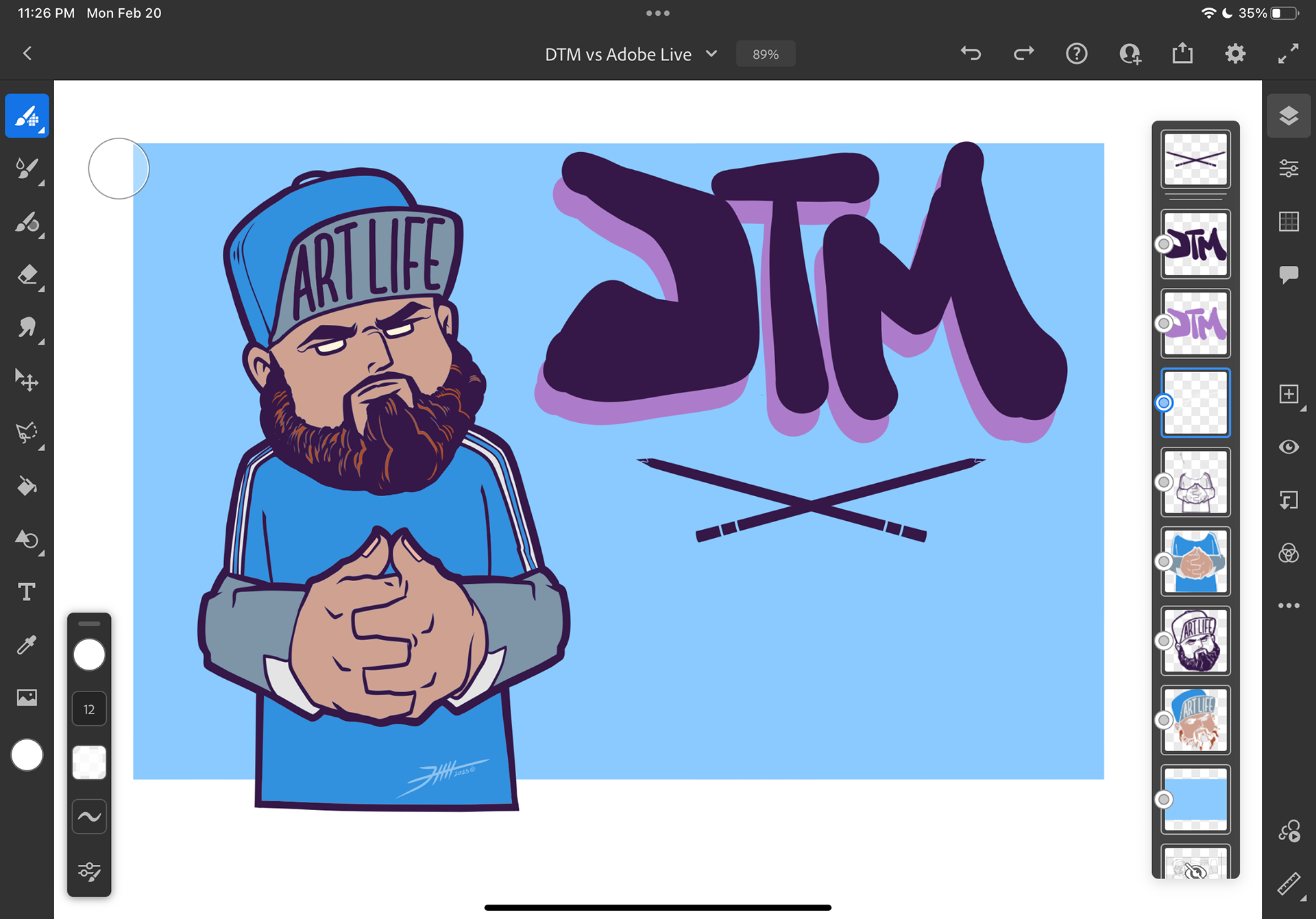Select the vector brush tool
This screenshot has height=919, width=1316.
click(x=27, y=222)
